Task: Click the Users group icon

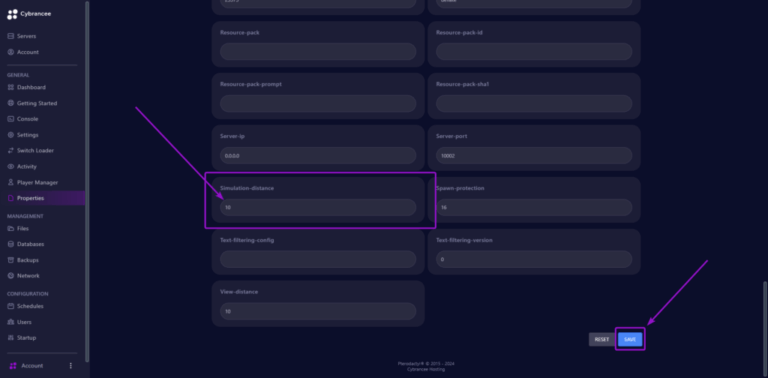Action: point(11,322)
